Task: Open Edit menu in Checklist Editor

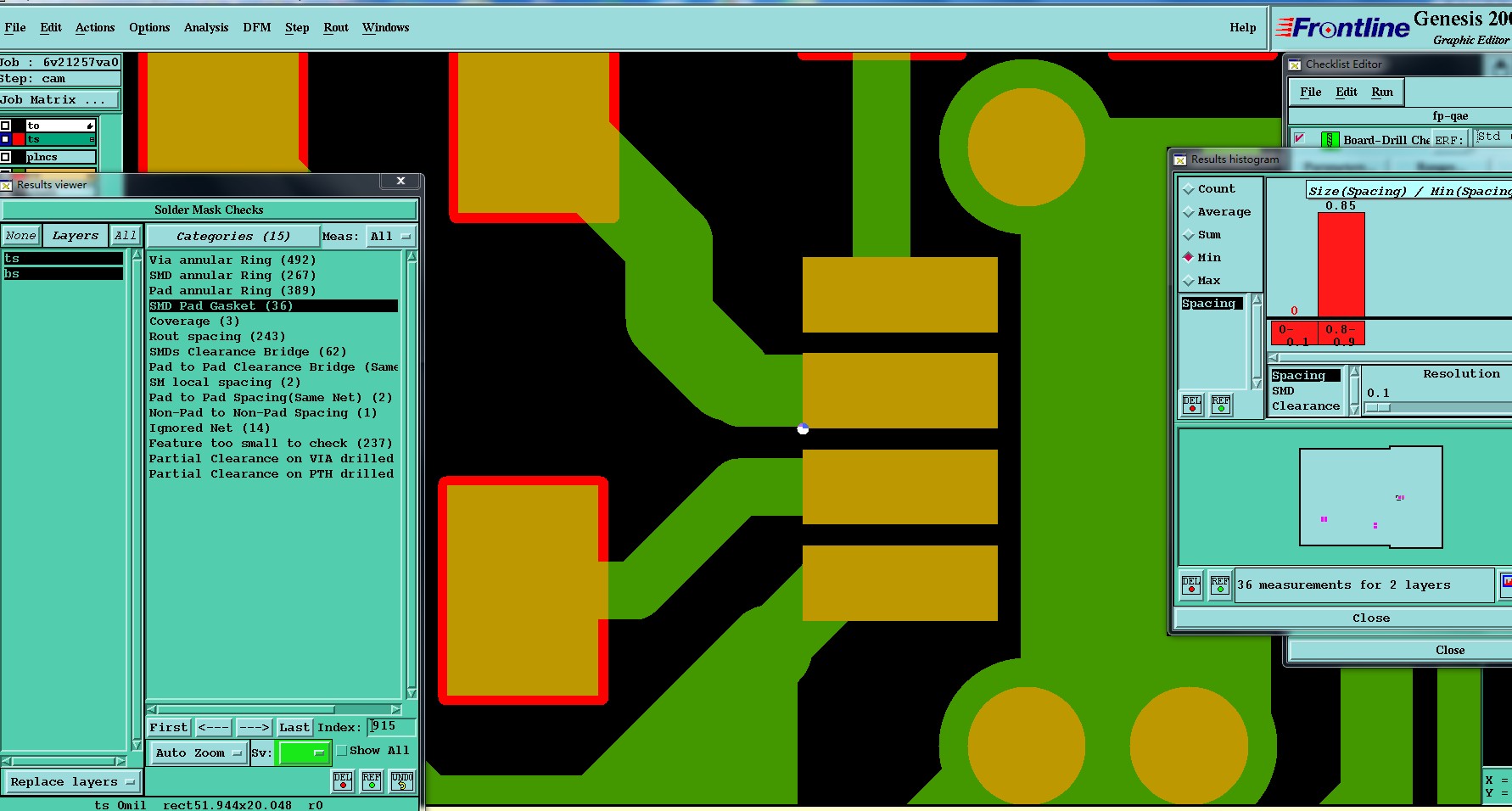Action: pos(1347,92)
